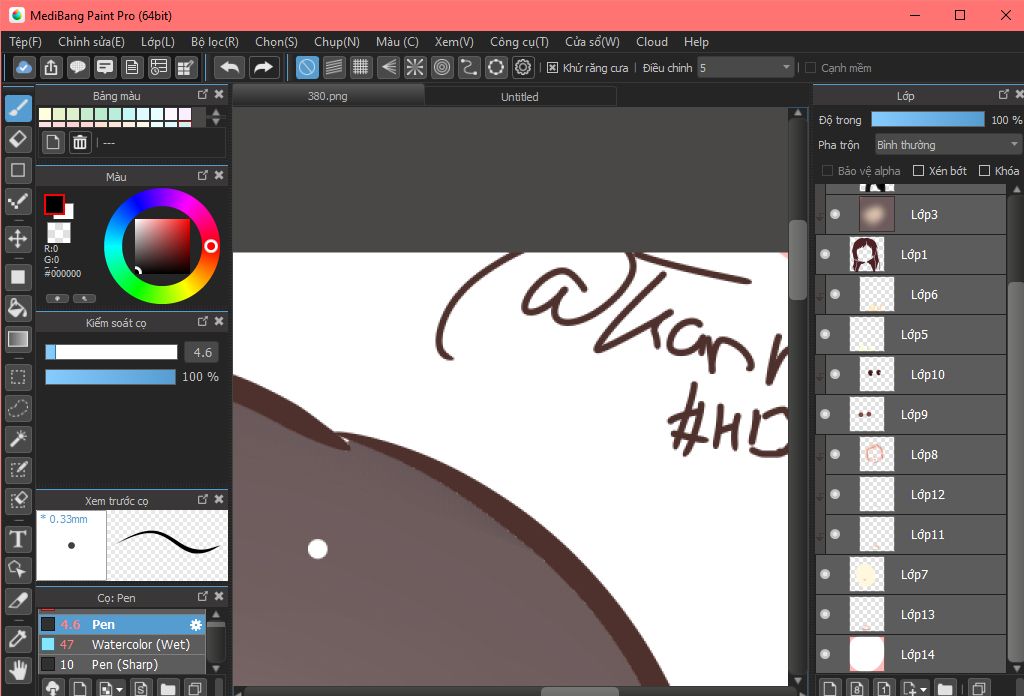Click the export upload icon

51,67
